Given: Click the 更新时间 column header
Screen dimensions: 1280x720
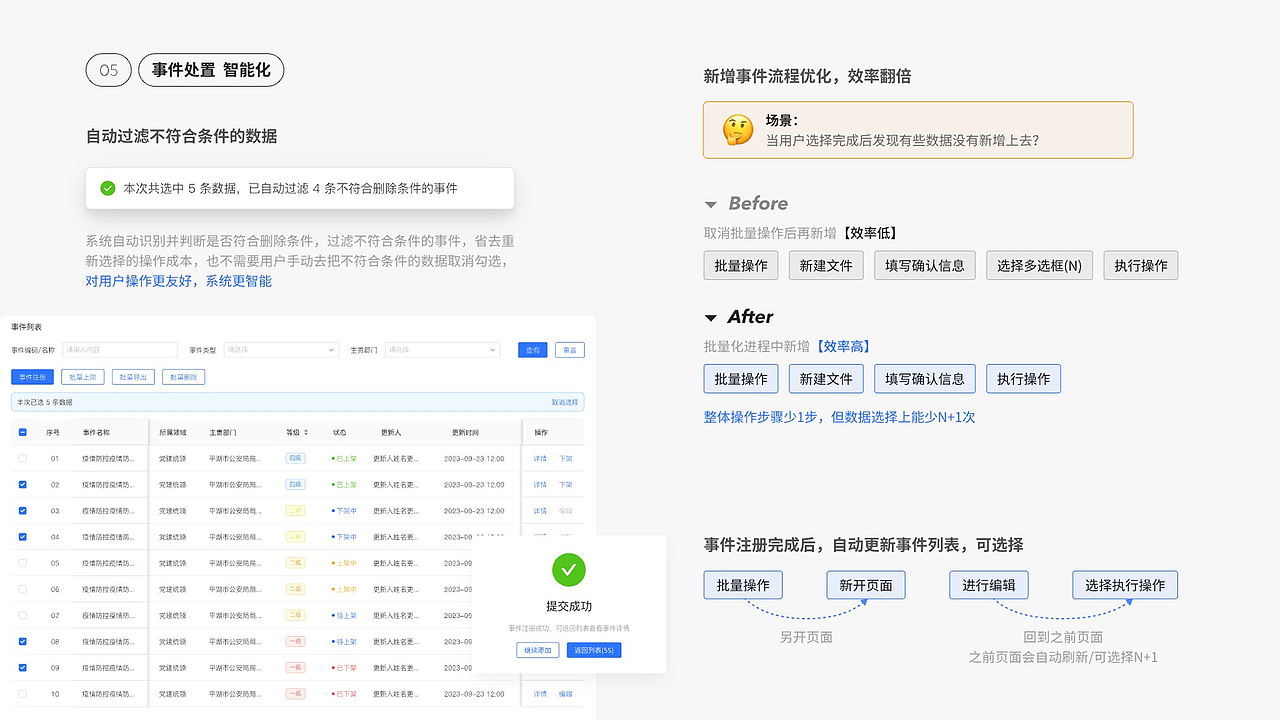Looking at the screenshot, I should [x=465, y=433].
